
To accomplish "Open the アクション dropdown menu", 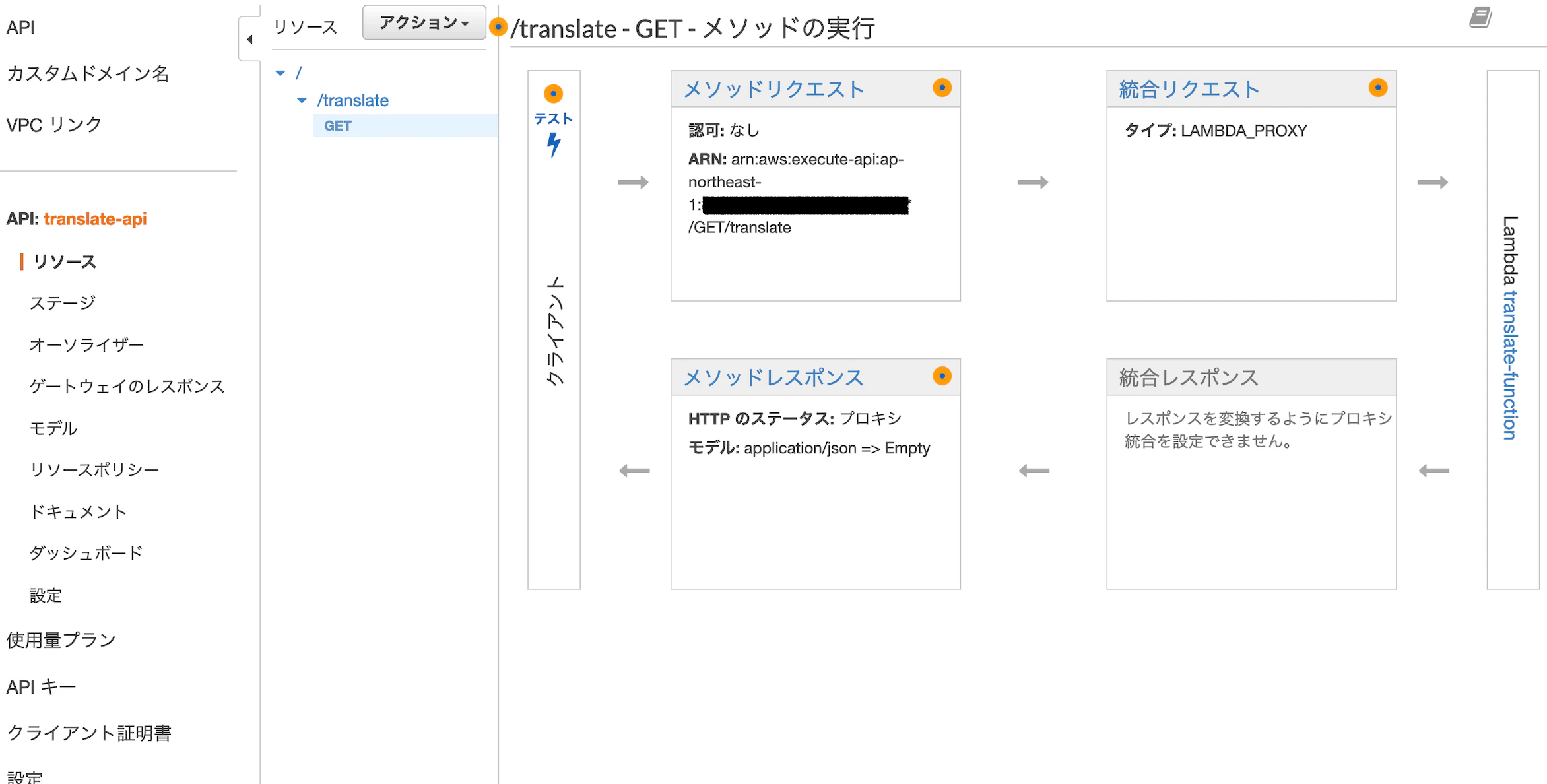I will point(424,23).
